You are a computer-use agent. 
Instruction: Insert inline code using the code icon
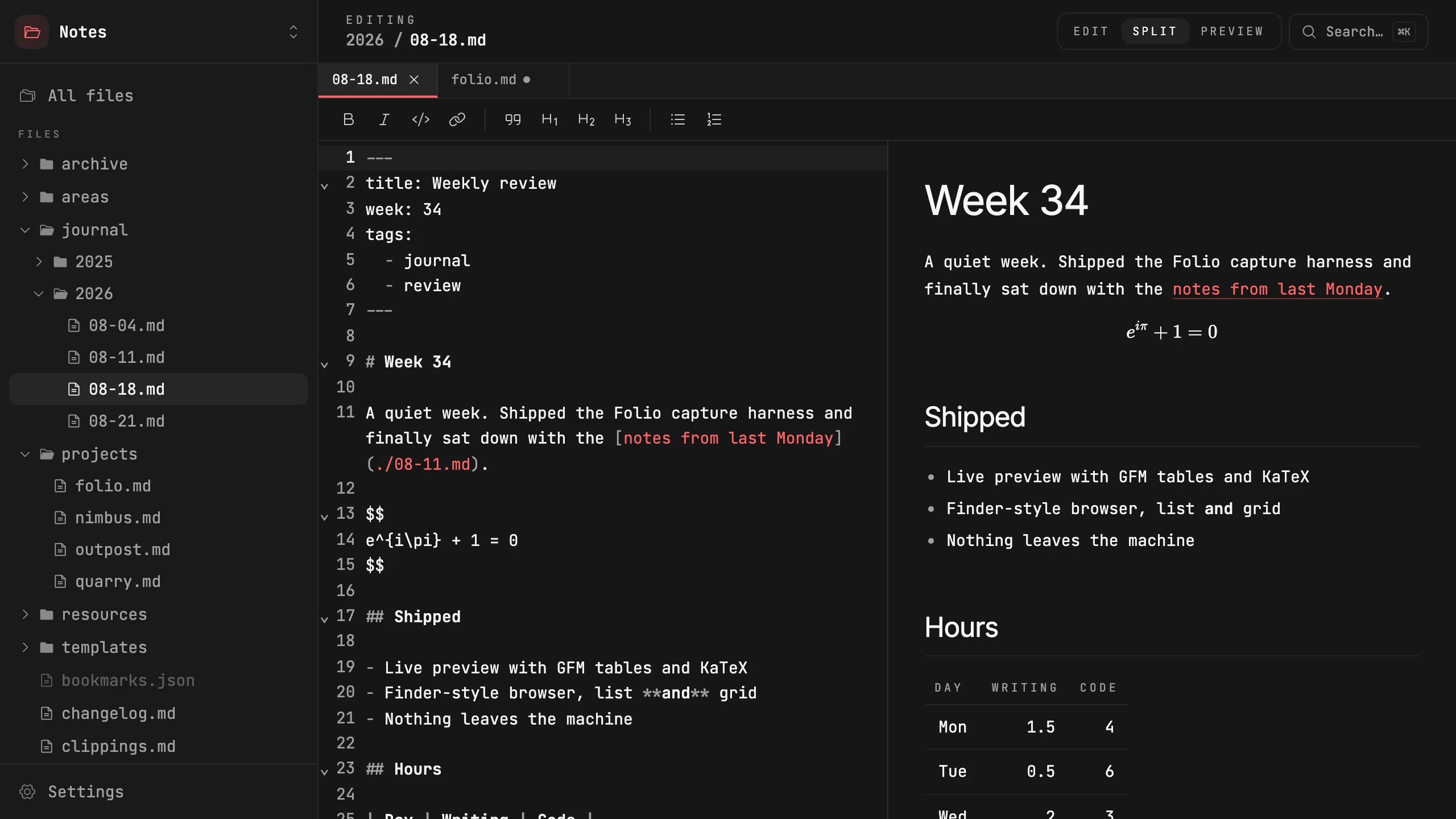point(421,119)
